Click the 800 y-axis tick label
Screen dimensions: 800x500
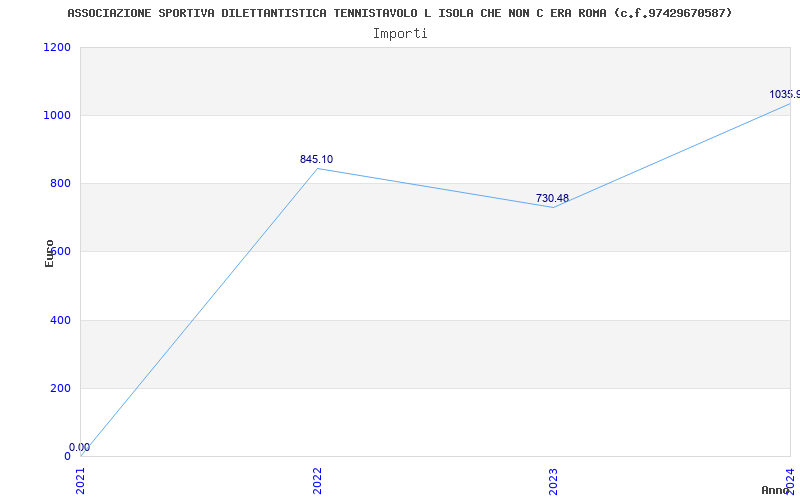pyautogui.click(x=60, y=183)
